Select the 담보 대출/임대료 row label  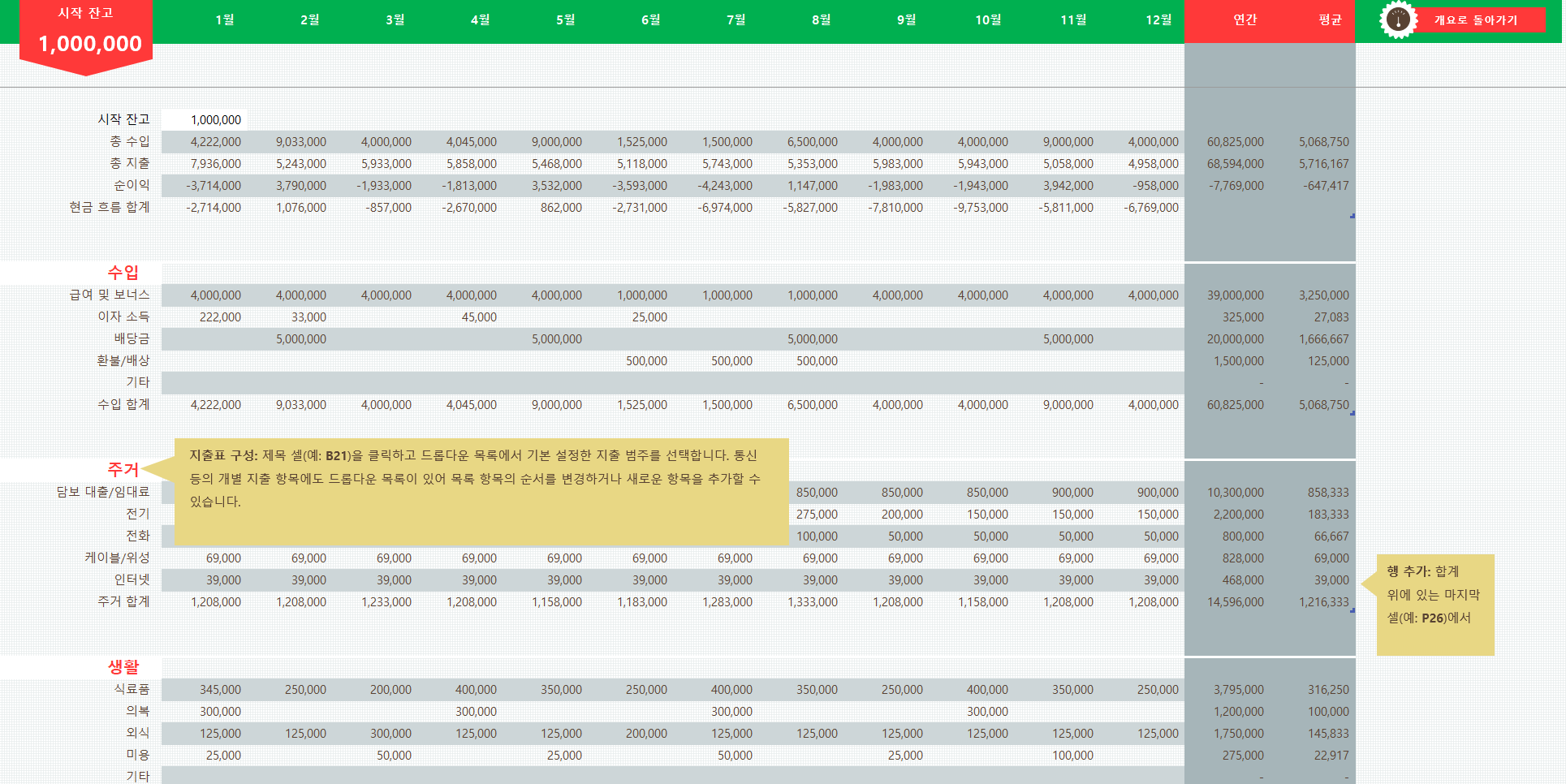103,492
